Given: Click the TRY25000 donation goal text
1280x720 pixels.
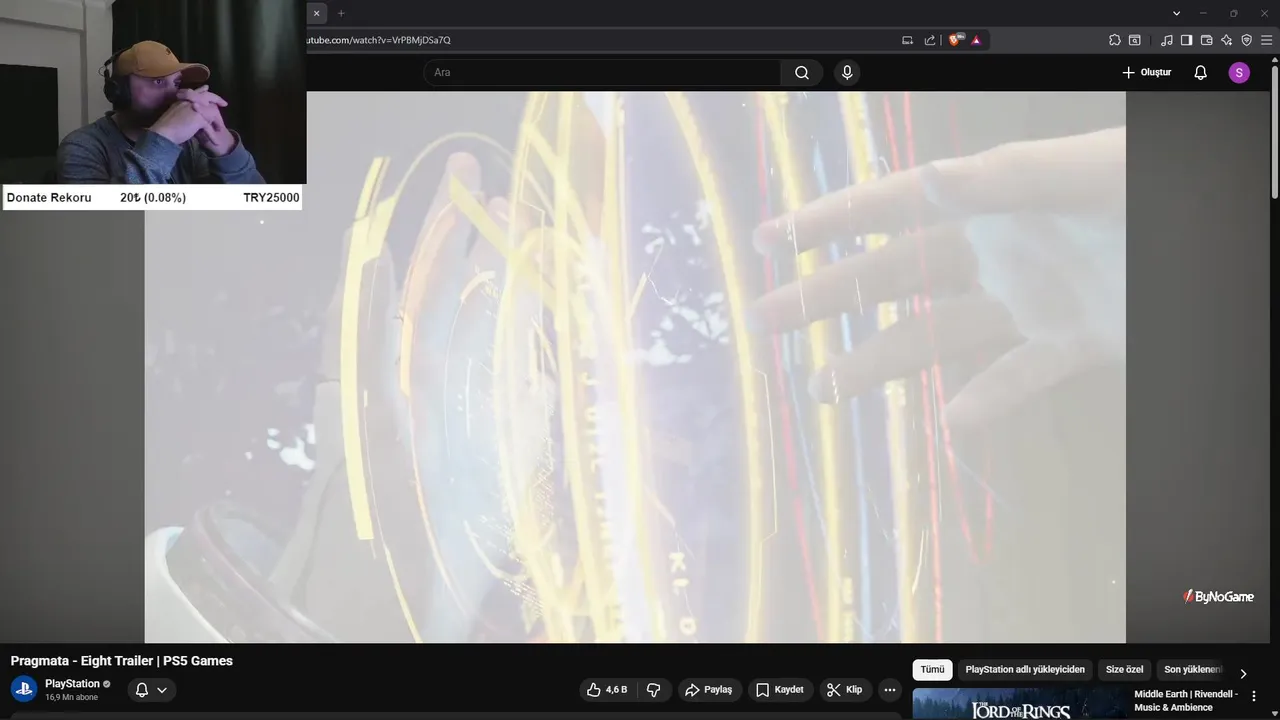Looking at the screenshot, I should 271,198.
